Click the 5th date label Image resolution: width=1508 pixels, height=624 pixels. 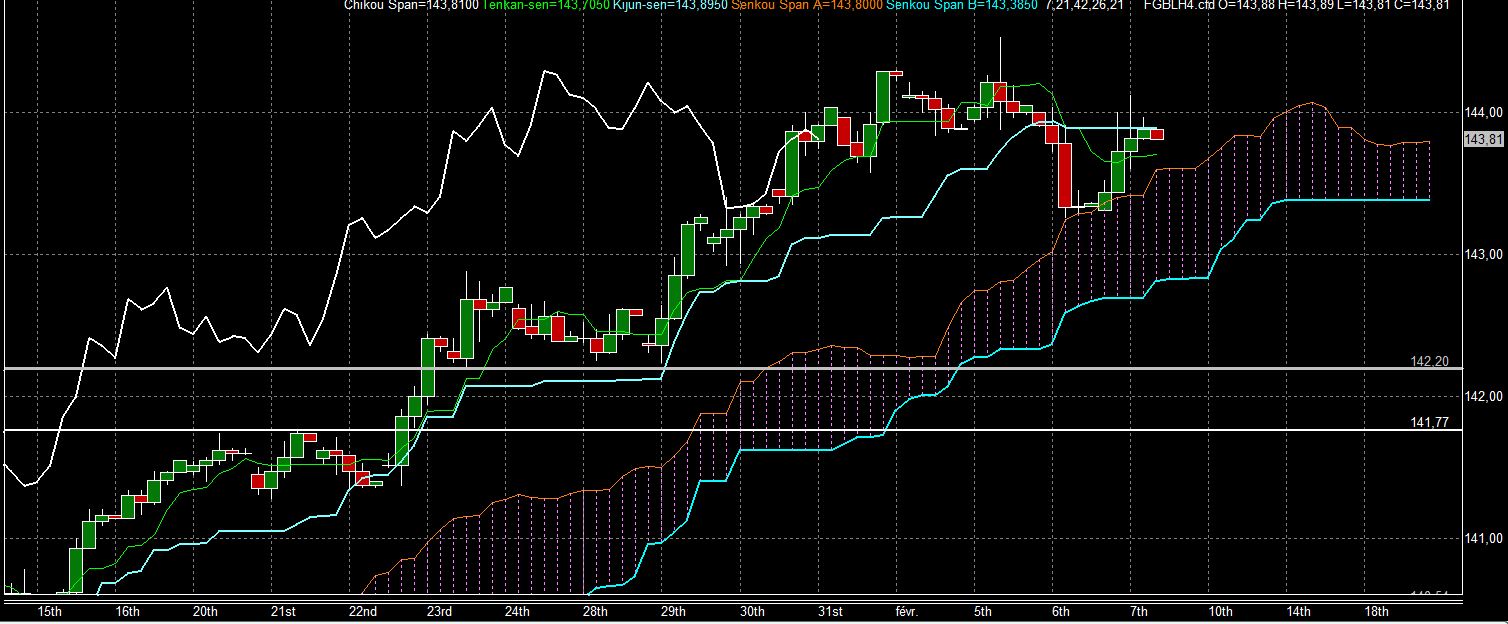coord(982,611)
